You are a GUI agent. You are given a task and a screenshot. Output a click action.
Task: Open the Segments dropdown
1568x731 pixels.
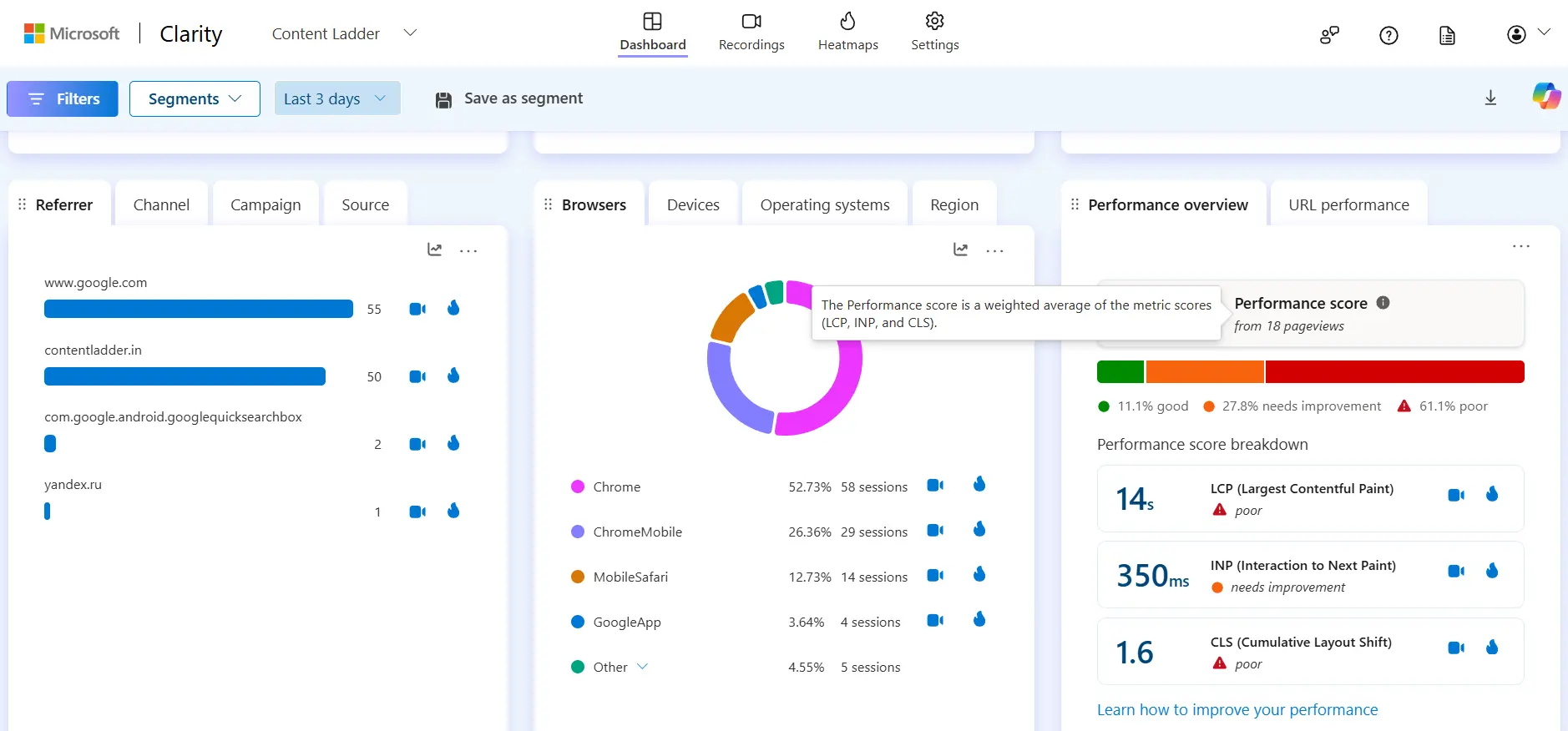point(195,98)
